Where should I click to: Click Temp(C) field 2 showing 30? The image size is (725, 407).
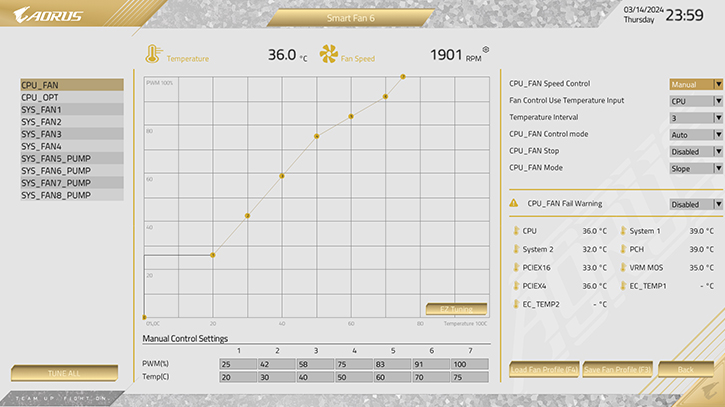pos(276,377)
